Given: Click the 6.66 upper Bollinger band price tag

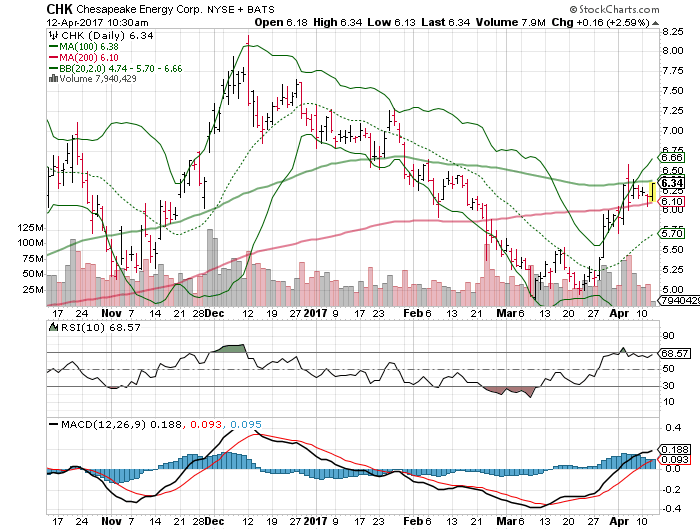Looking at the screenshot, I should click(x=671, y=158).
